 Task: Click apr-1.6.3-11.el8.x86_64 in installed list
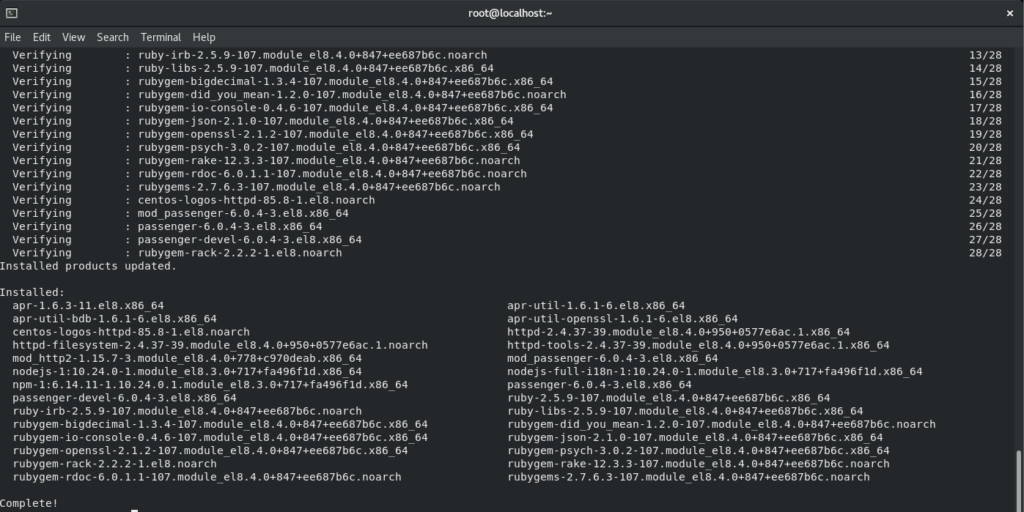coord(88,306)
